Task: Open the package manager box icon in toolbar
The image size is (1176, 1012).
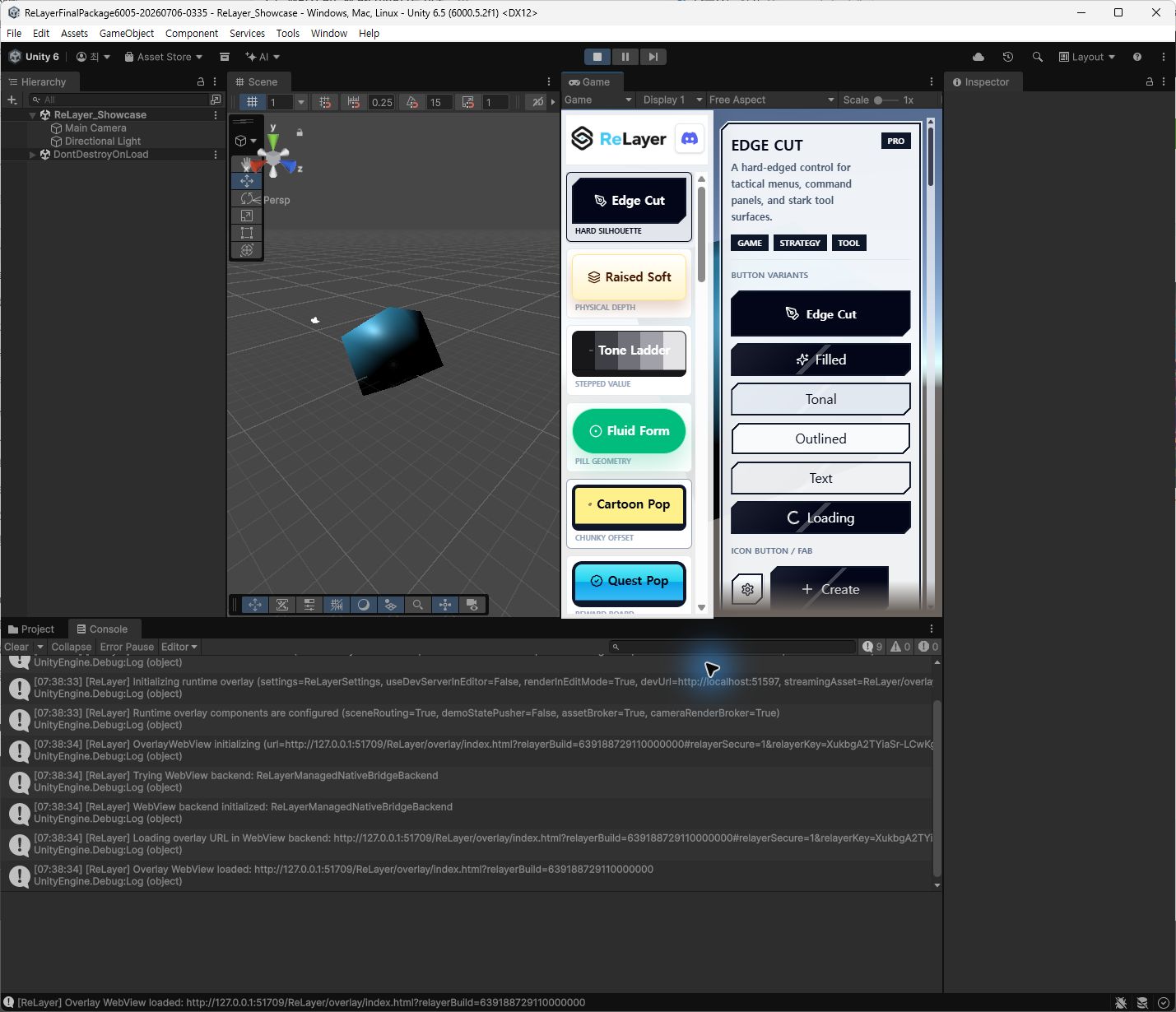Action: pyautogui.click(x=224, y=57)
